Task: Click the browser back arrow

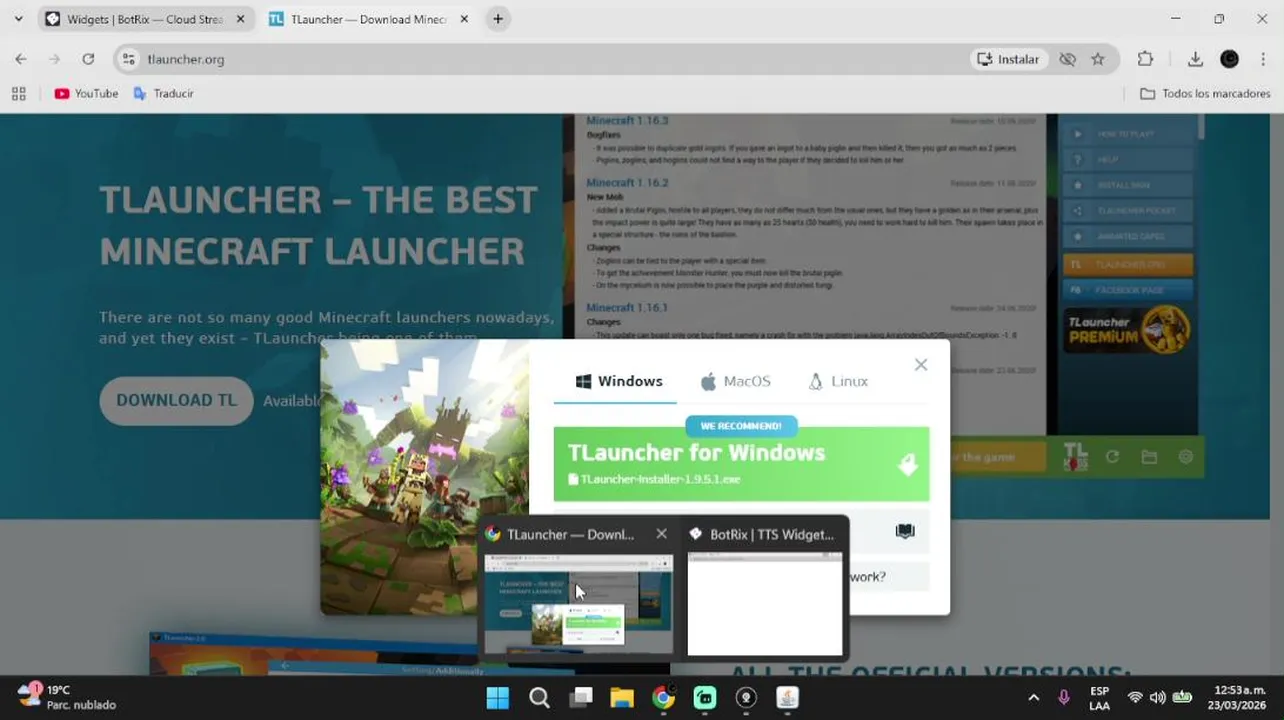Action: point(21,59)
